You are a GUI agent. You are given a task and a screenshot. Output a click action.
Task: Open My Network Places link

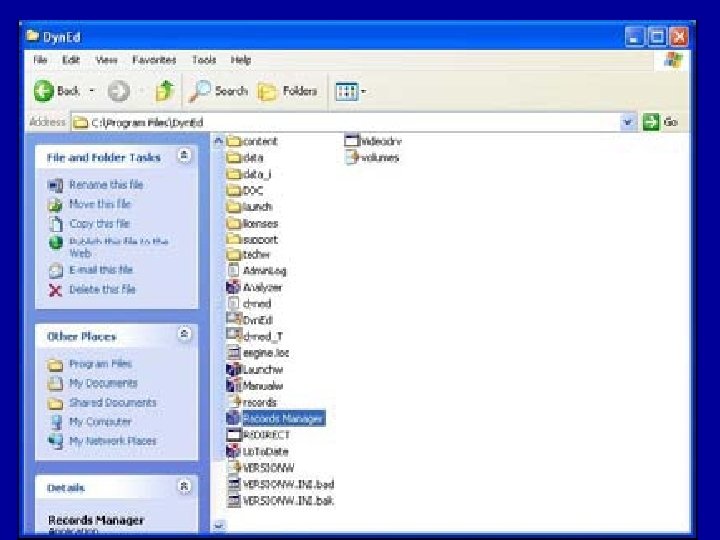(x=113, y=441)
